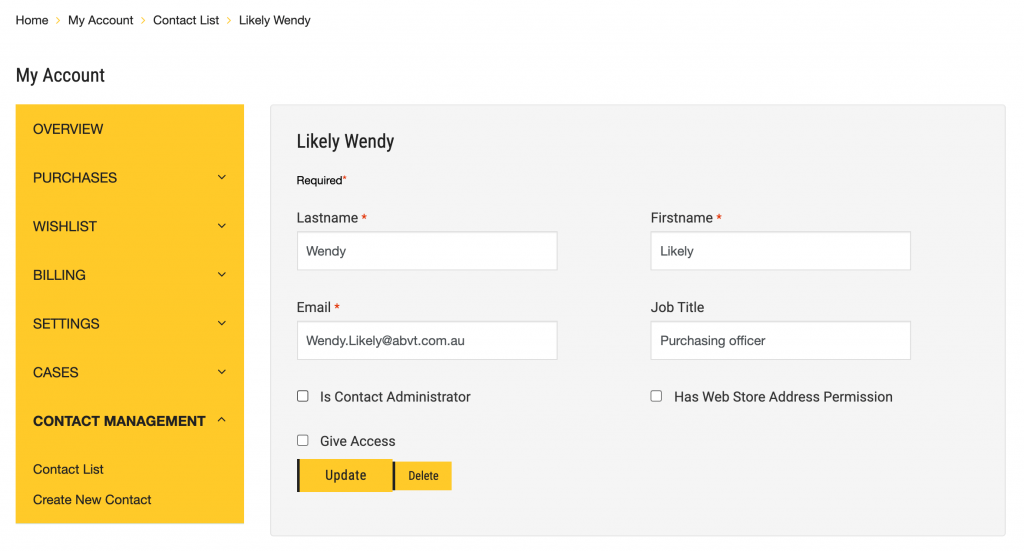Open the Settings submenu chevron
The image size is (1024, 552).
[x=222, y=324]
